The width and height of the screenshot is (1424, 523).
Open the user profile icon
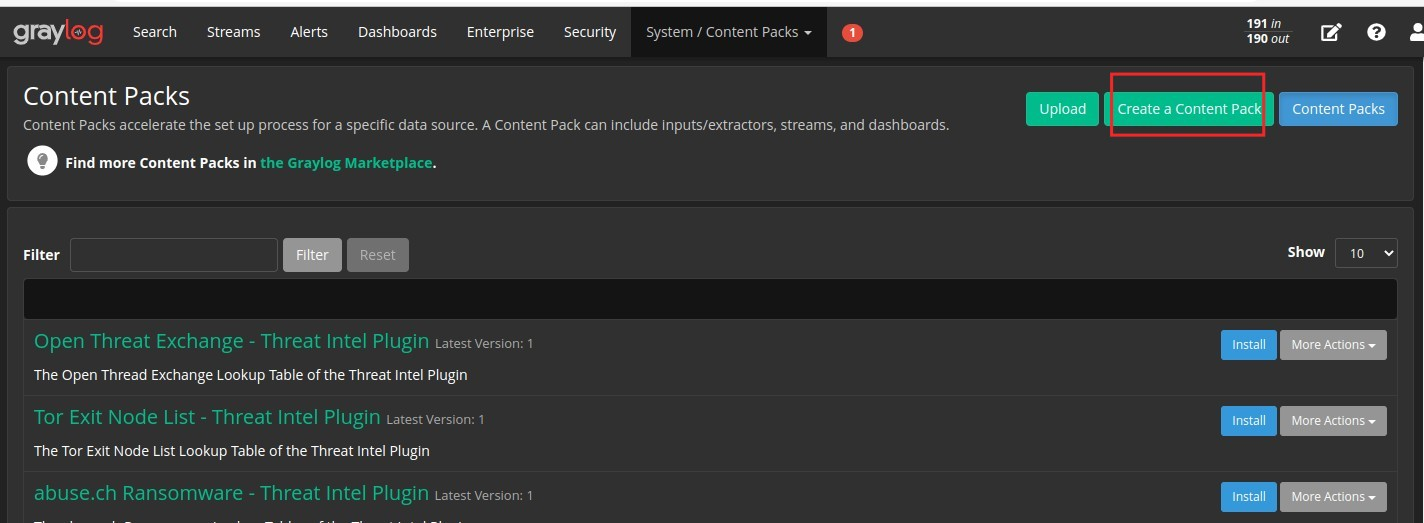1416,32
